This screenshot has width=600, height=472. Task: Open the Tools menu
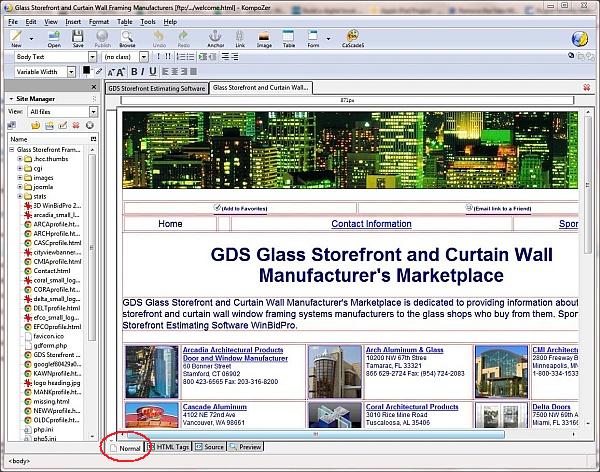click(148, 22)
